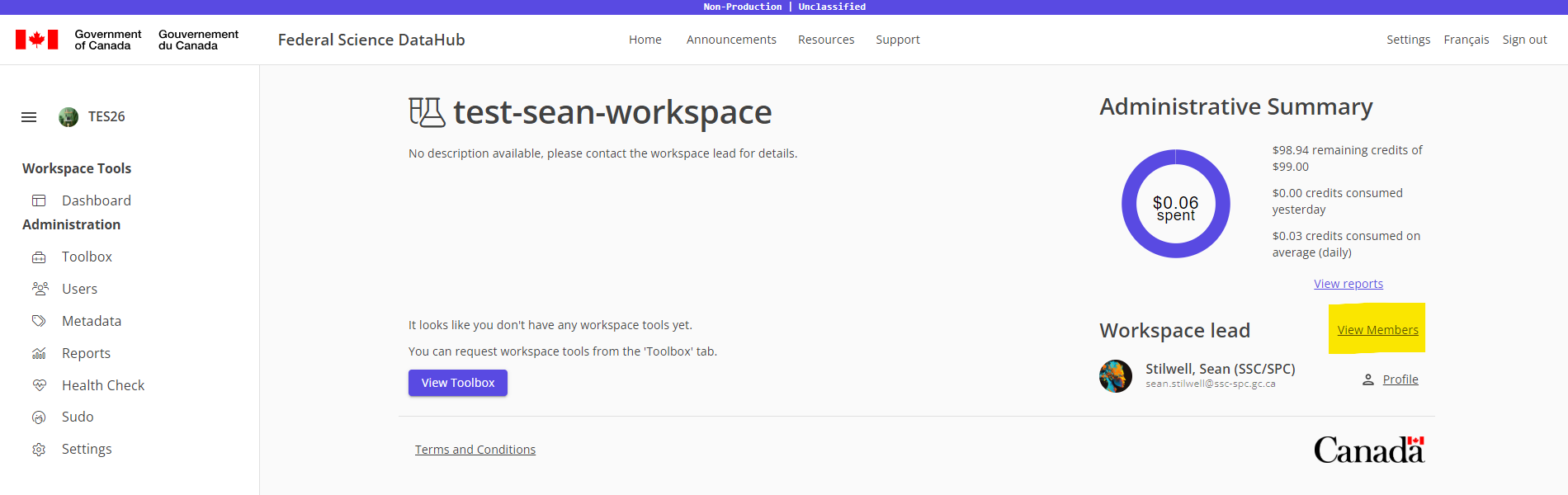Open Resources from top navigation

pyautogui.click(x=825, y=40)
